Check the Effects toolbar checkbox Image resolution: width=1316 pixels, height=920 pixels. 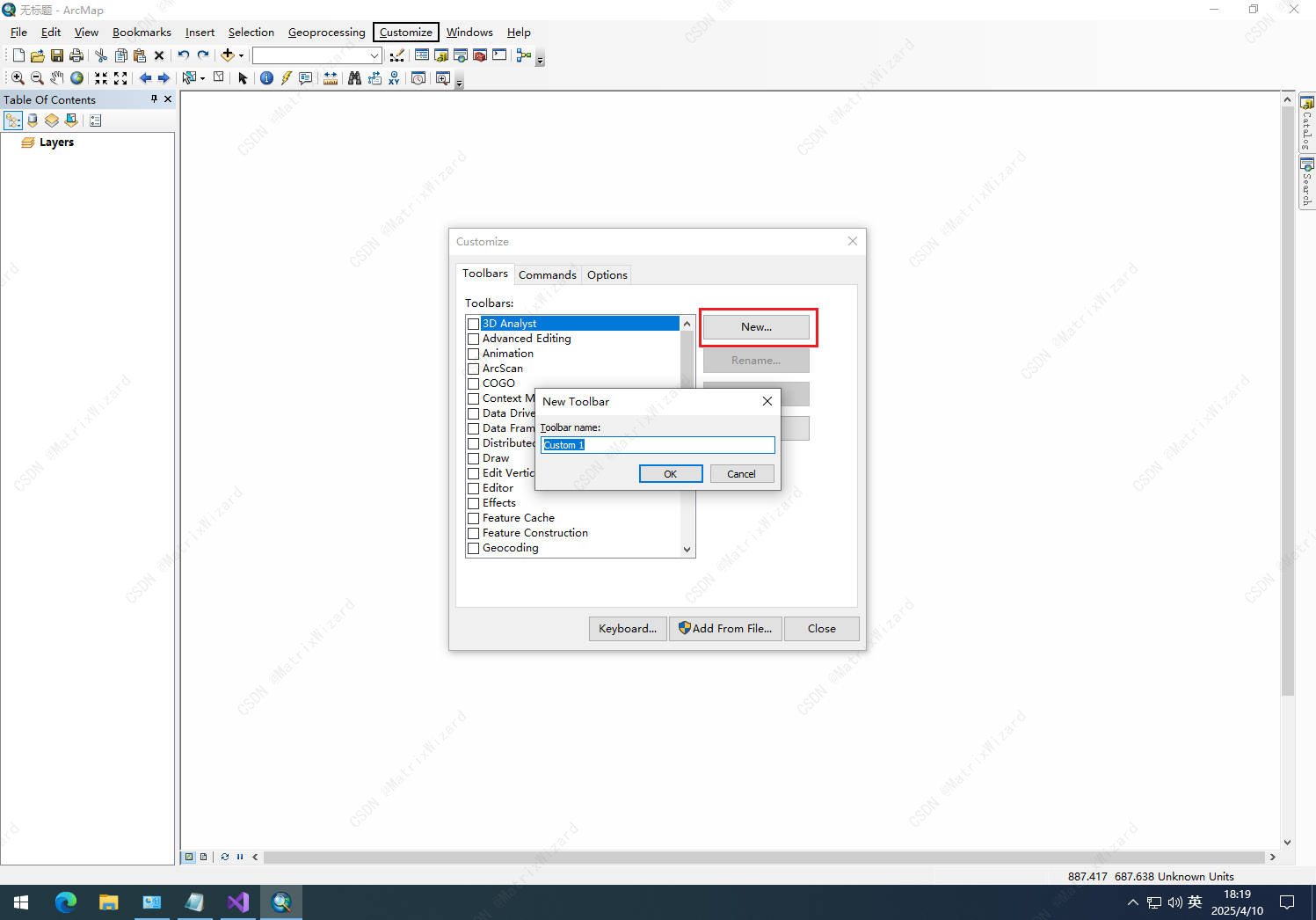[x=473, y=503]
